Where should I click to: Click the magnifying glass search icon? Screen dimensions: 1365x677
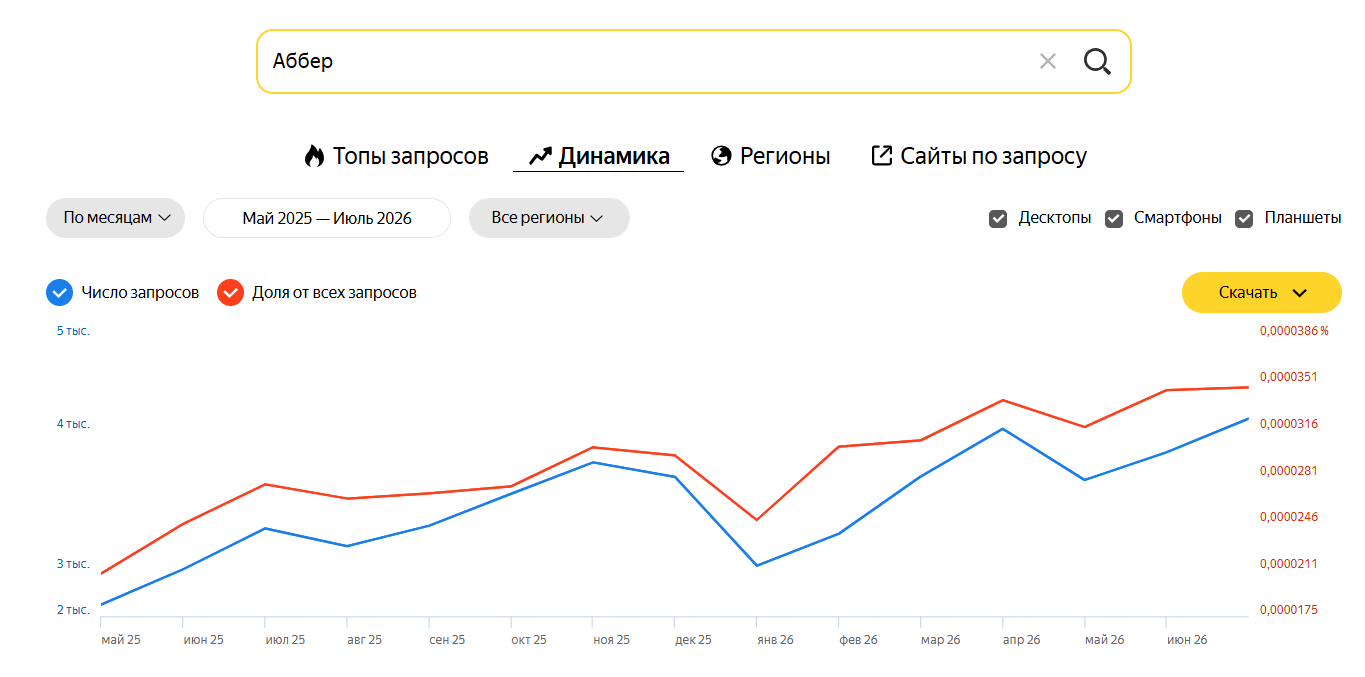1097,62
